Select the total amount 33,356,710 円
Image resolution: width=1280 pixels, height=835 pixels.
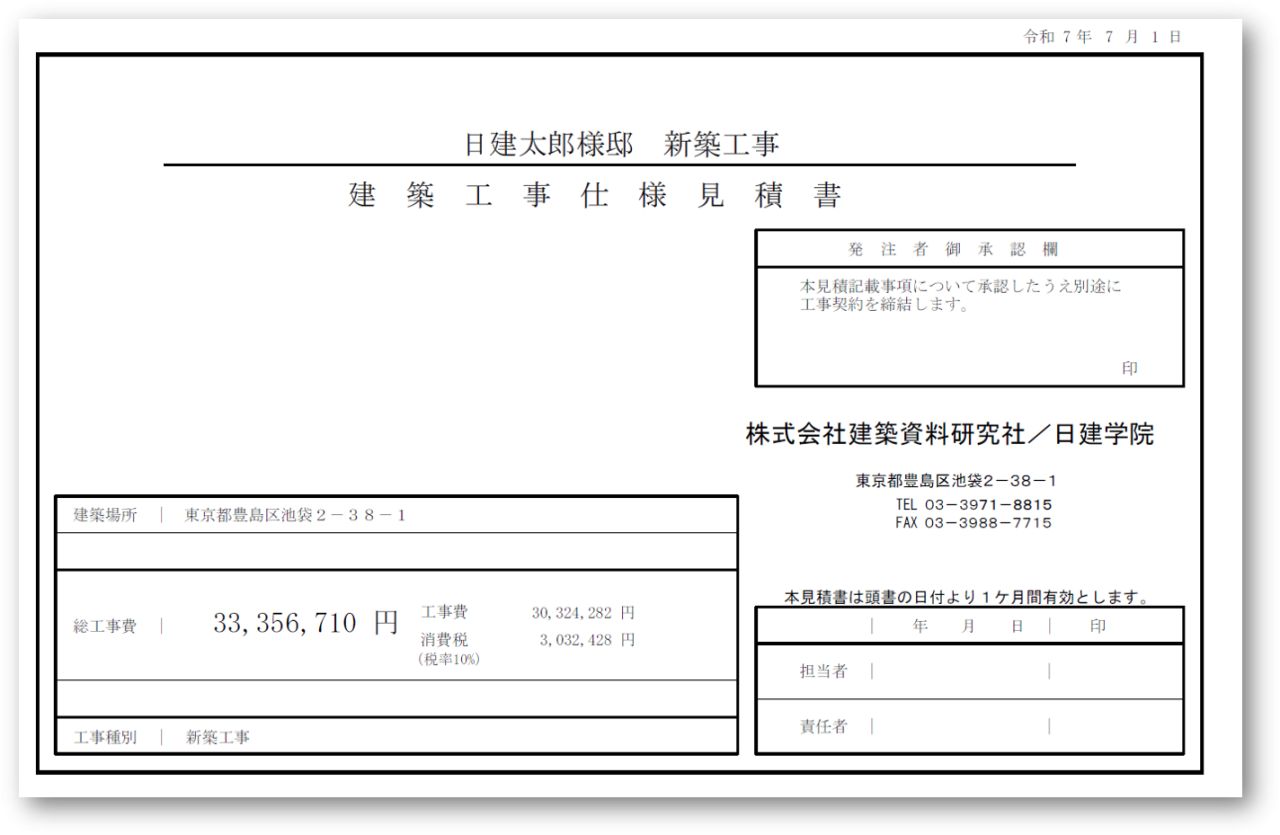(x=305, y=623)
